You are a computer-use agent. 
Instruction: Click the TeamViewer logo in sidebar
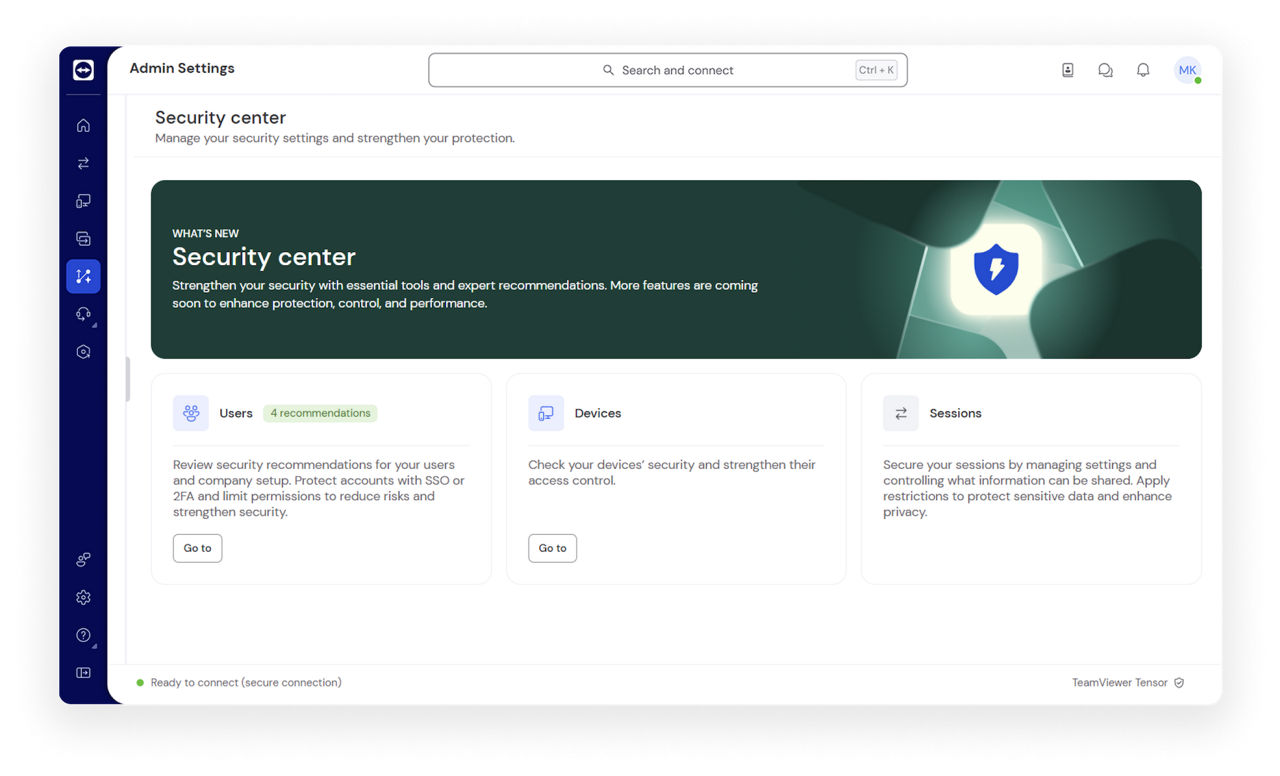click(x=83, y=70)
